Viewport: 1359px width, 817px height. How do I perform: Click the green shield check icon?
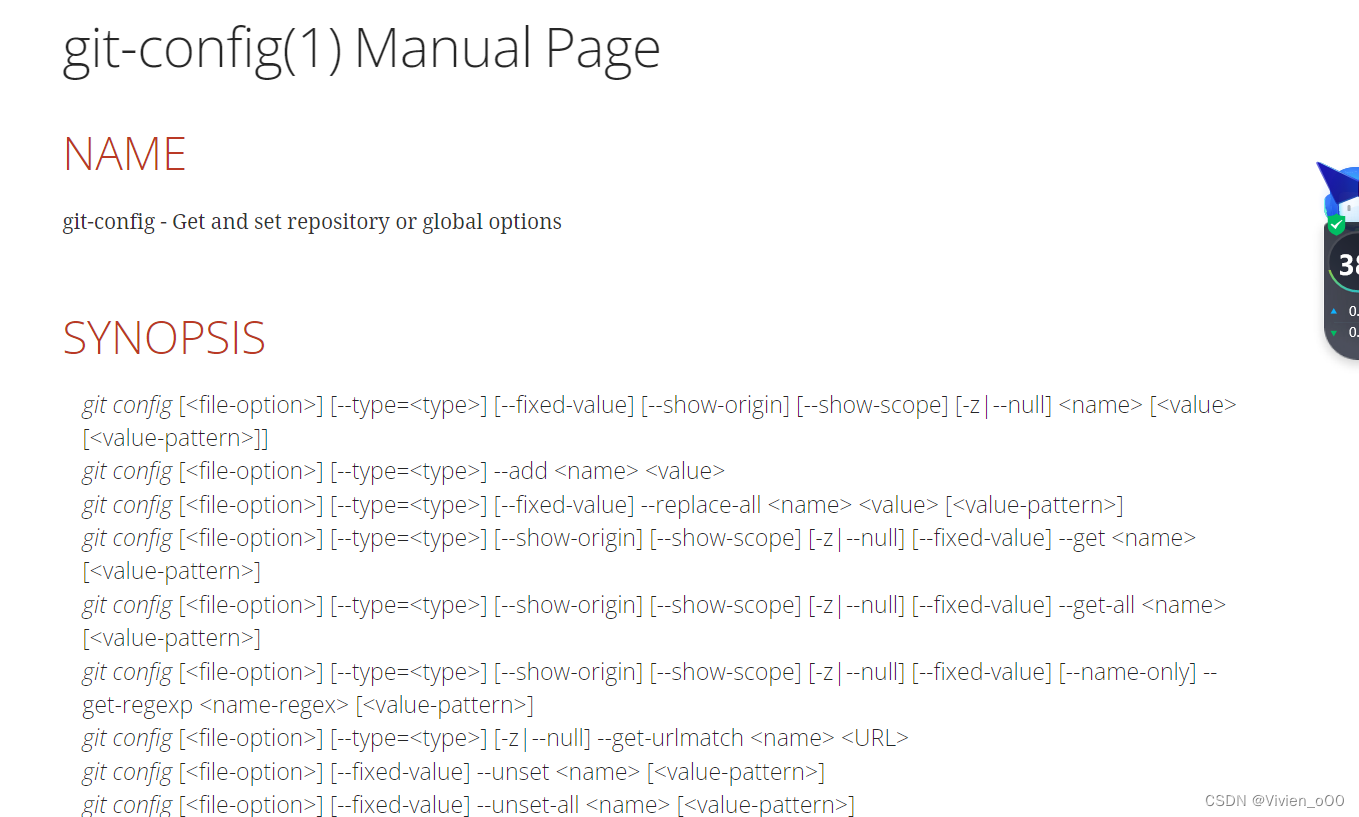click(x=1336, y=225)
